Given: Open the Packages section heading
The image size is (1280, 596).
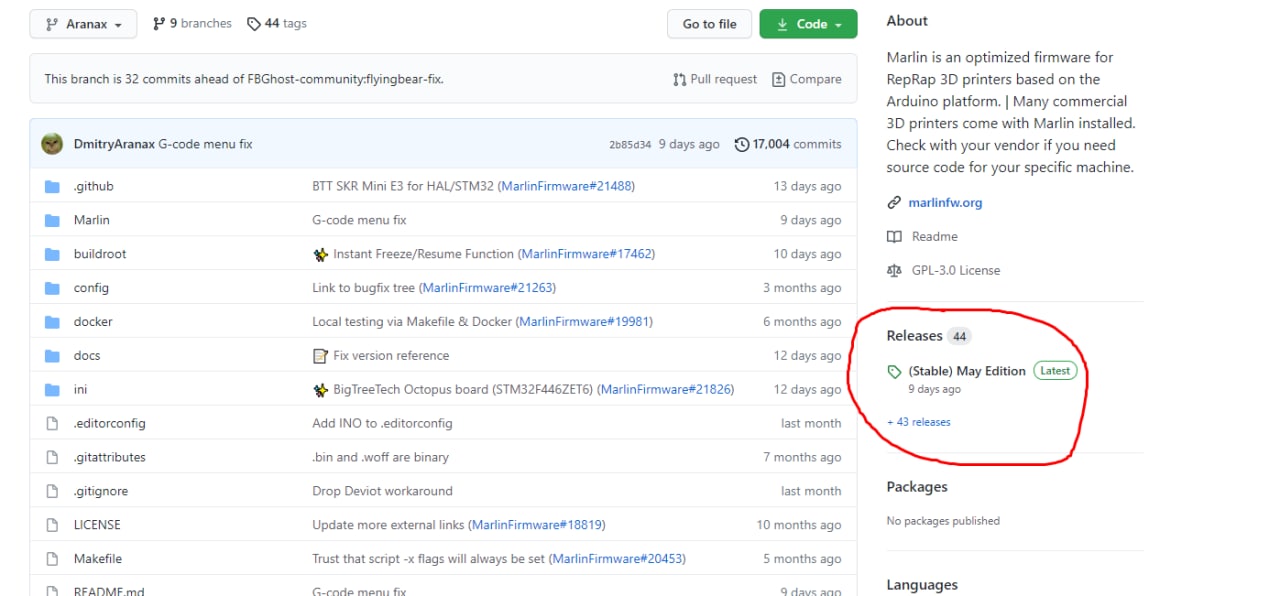Looking at the screenshot, I should tap(917, 487).
